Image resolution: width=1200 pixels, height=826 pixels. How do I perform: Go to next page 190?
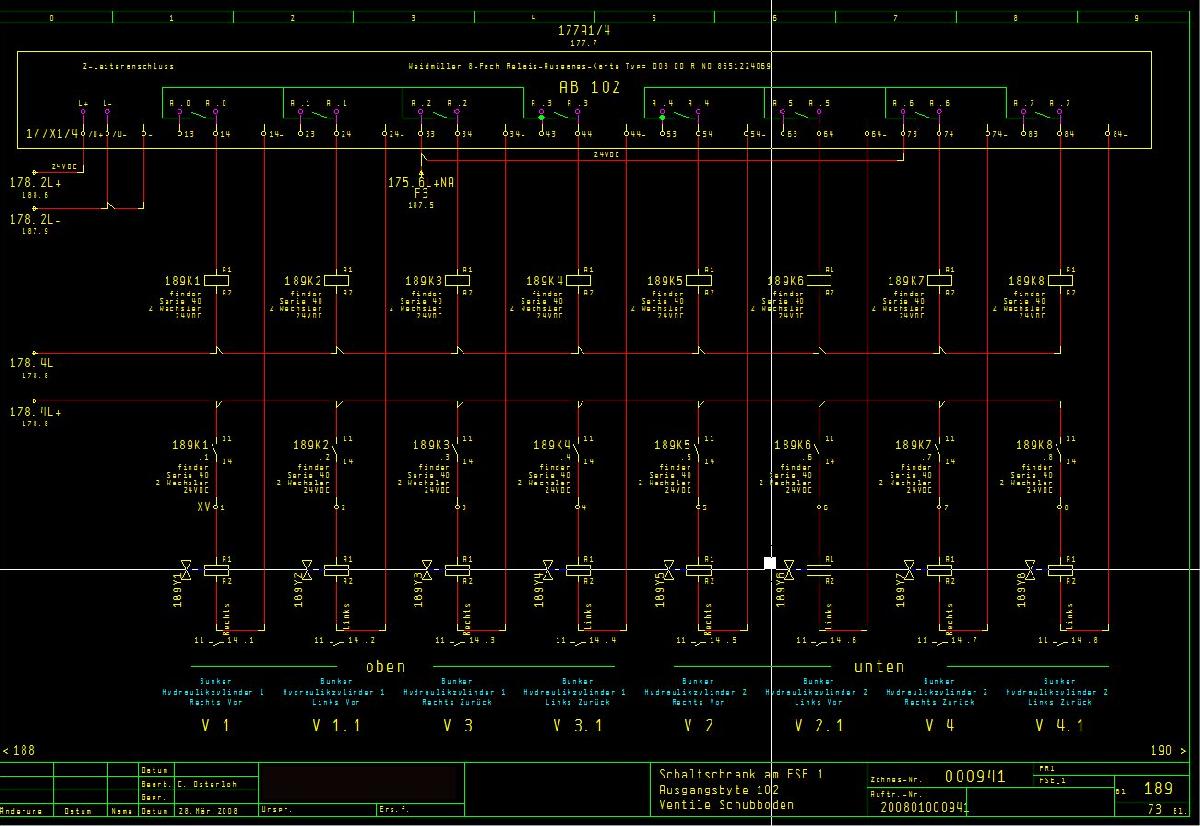1163,750
